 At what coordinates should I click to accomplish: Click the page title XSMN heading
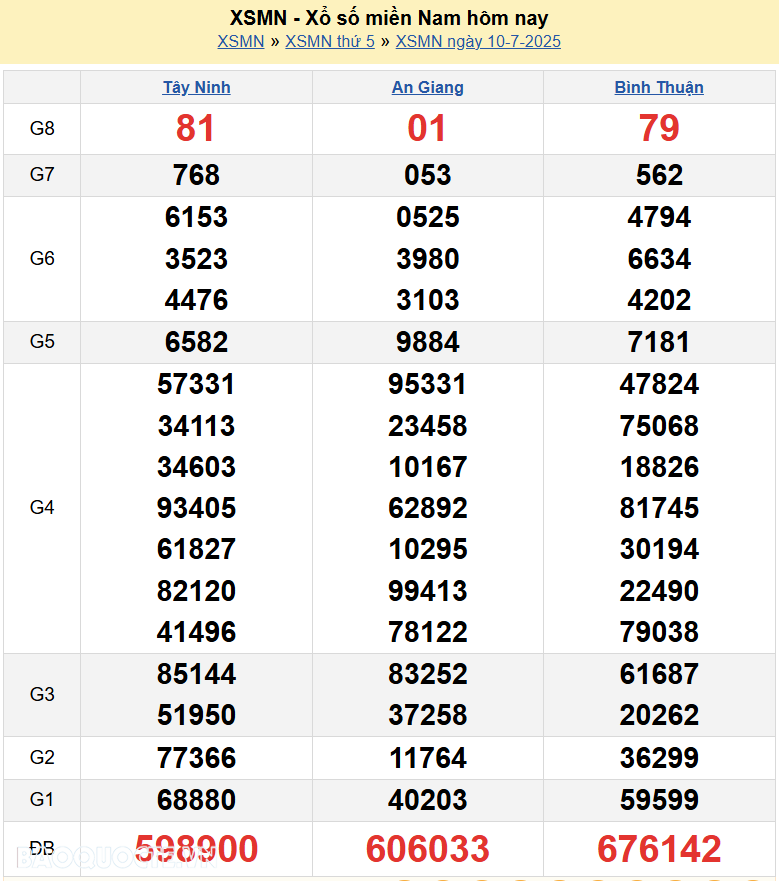[x=389, y=18]
